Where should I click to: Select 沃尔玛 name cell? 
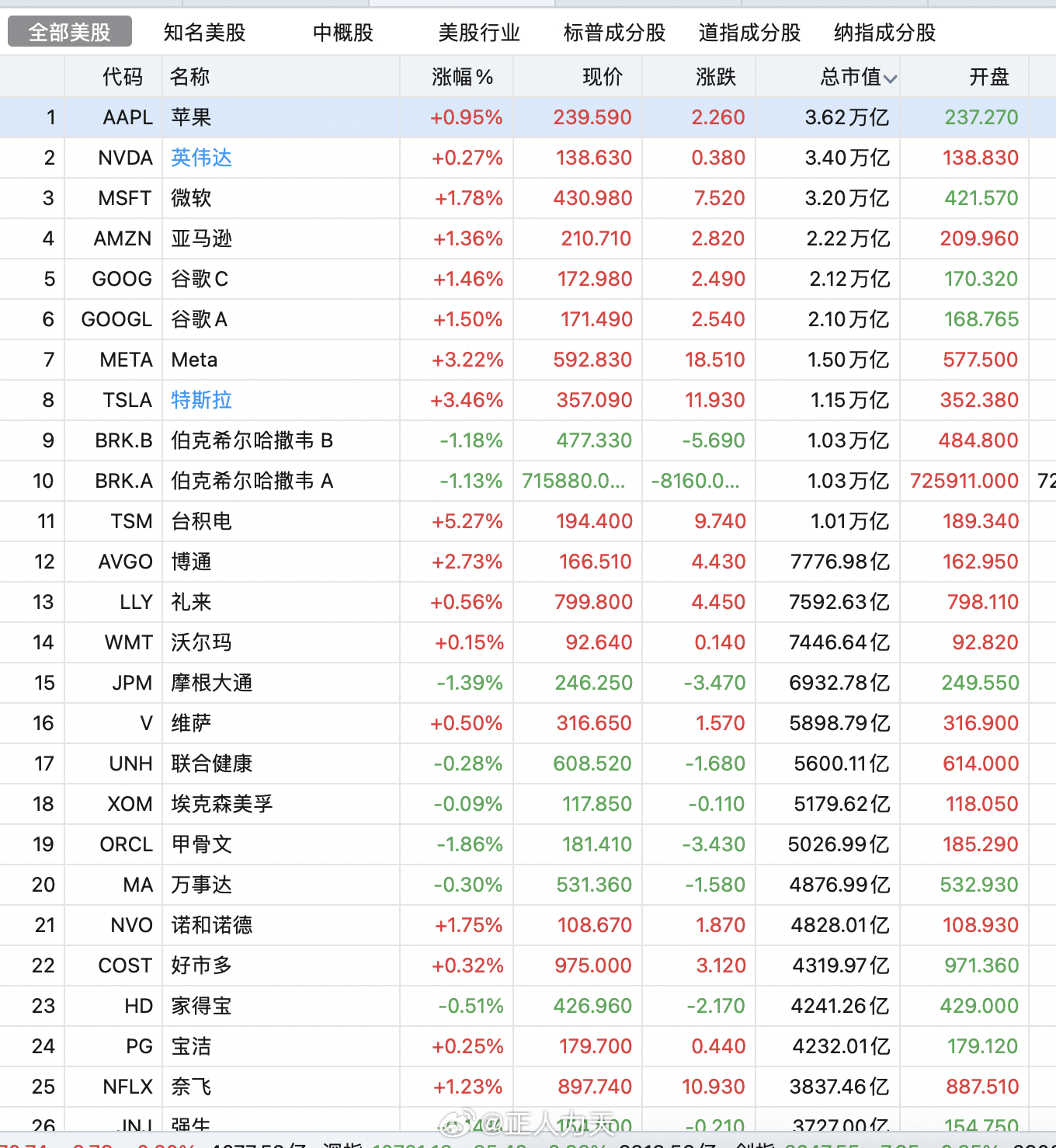point(202,642)
